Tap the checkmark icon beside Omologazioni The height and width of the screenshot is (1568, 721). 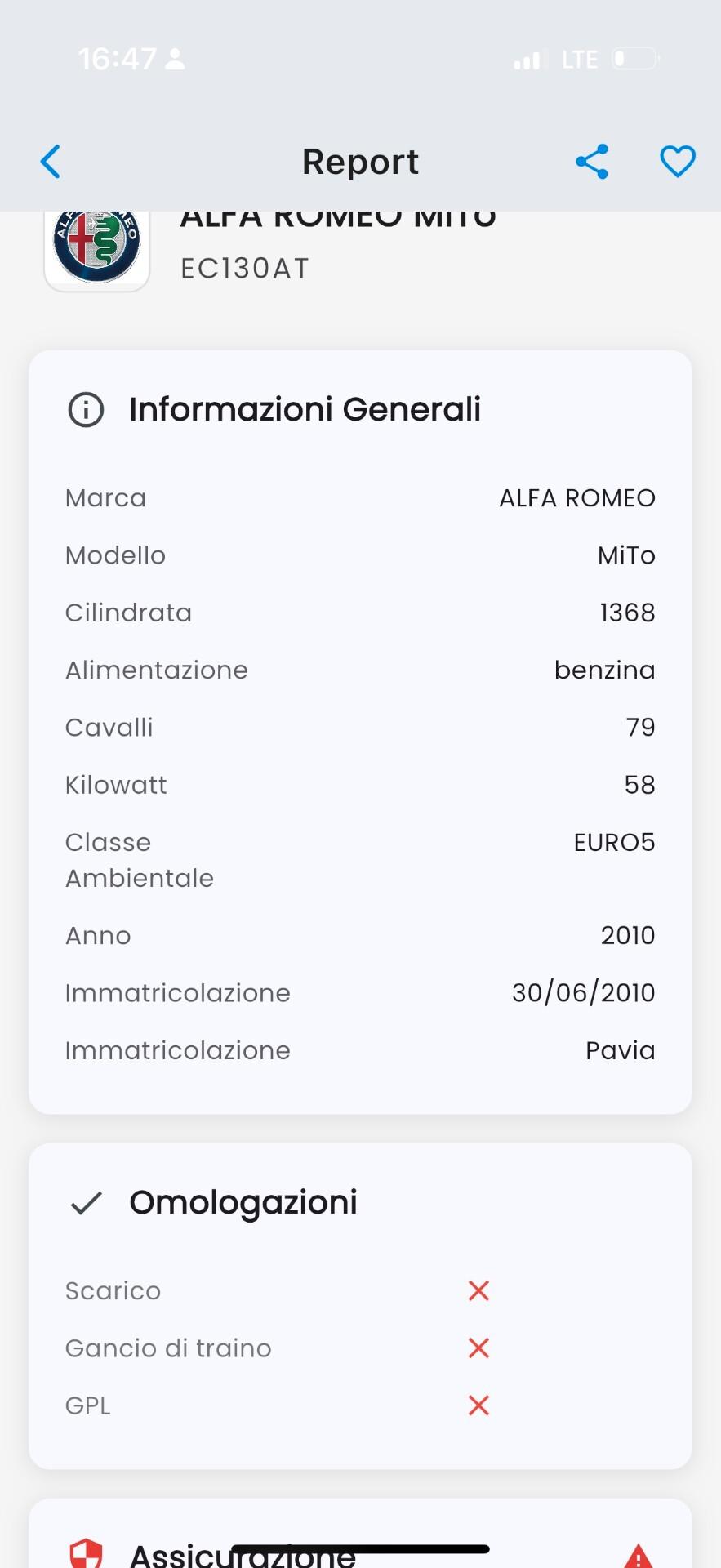click(x=86, y=1203)
